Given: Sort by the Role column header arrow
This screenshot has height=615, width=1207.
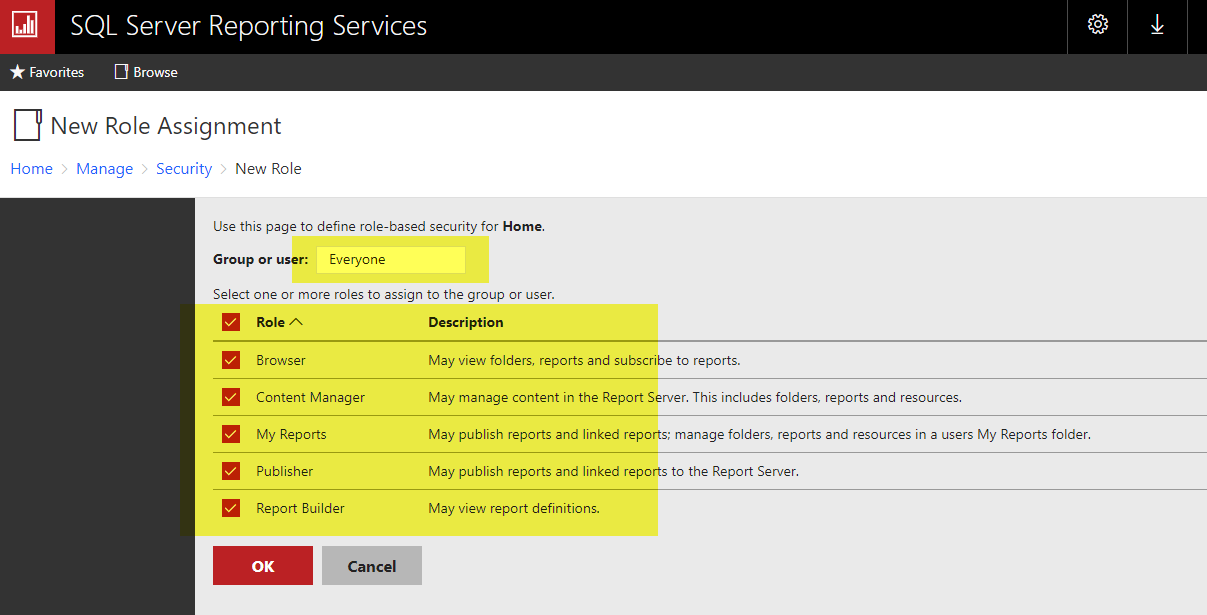Looking at the screenshot, I should tap(296, 322).
